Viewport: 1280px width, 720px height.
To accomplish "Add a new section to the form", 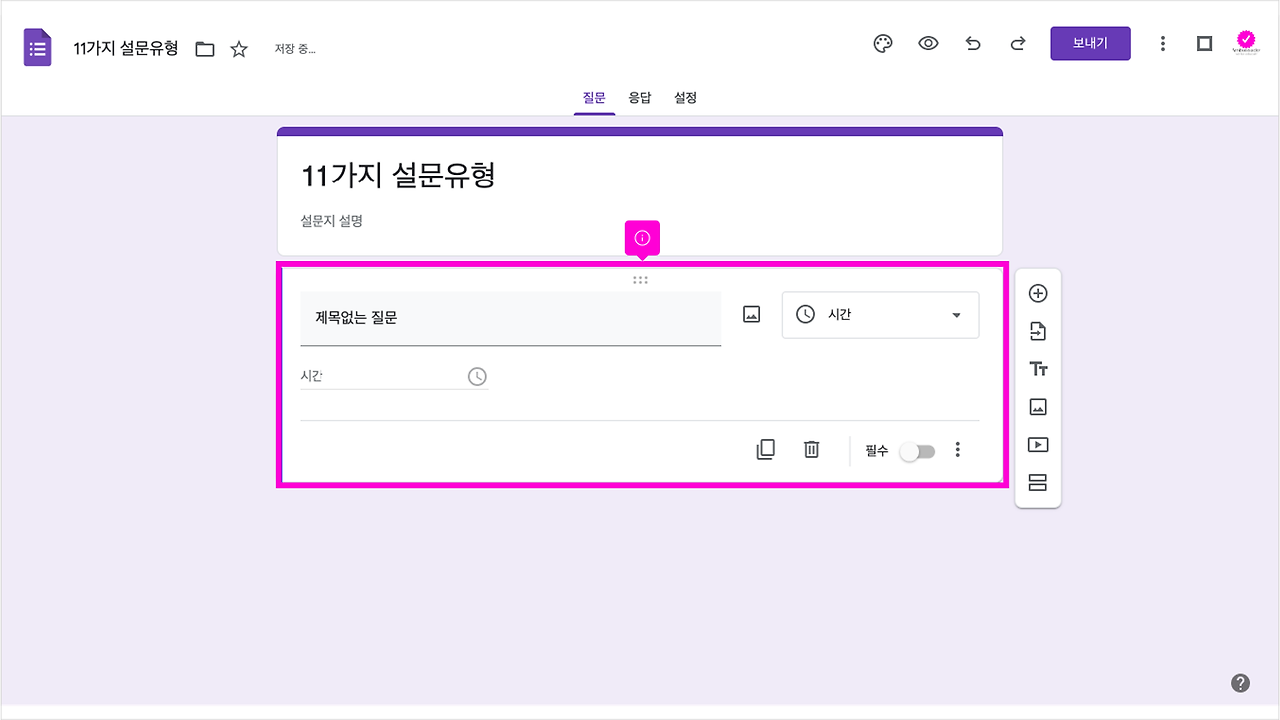I will click(1038, 482).
